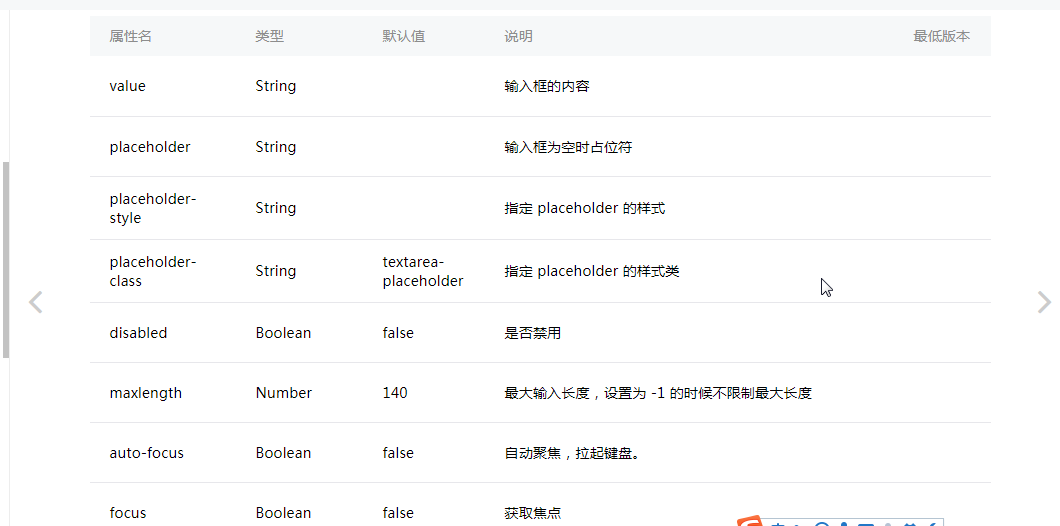Click the auto-focus attribute name cell

point(147,453)
